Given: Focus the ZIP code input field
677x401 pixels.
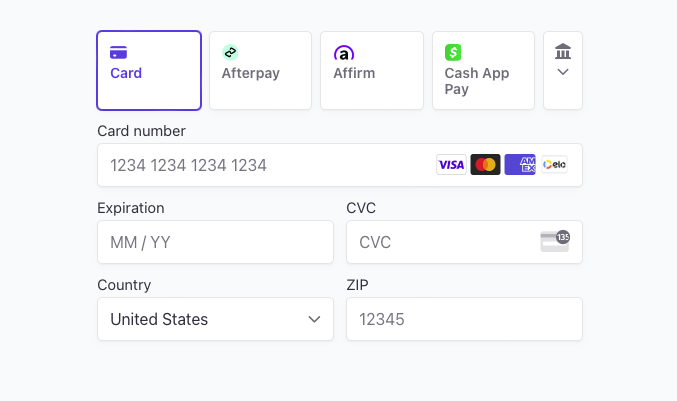Looking at the screenshot, I should tap(464, 319).
